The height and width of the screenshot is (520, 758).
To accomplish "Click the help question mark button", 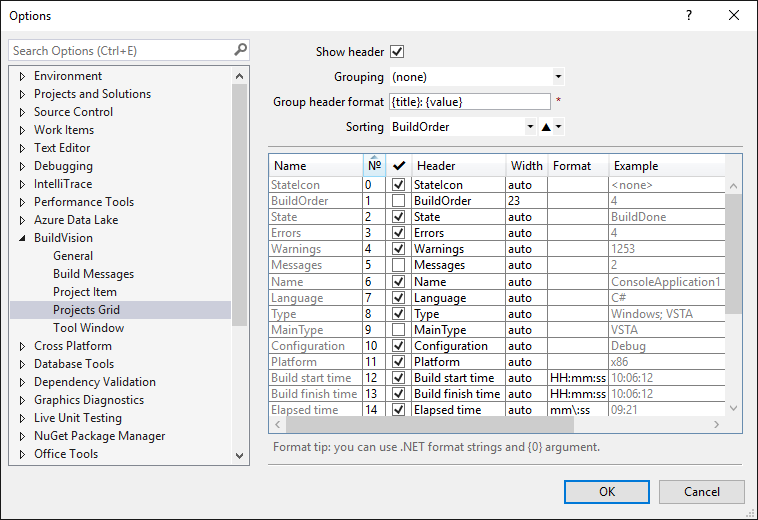I will tap(688, 16).
